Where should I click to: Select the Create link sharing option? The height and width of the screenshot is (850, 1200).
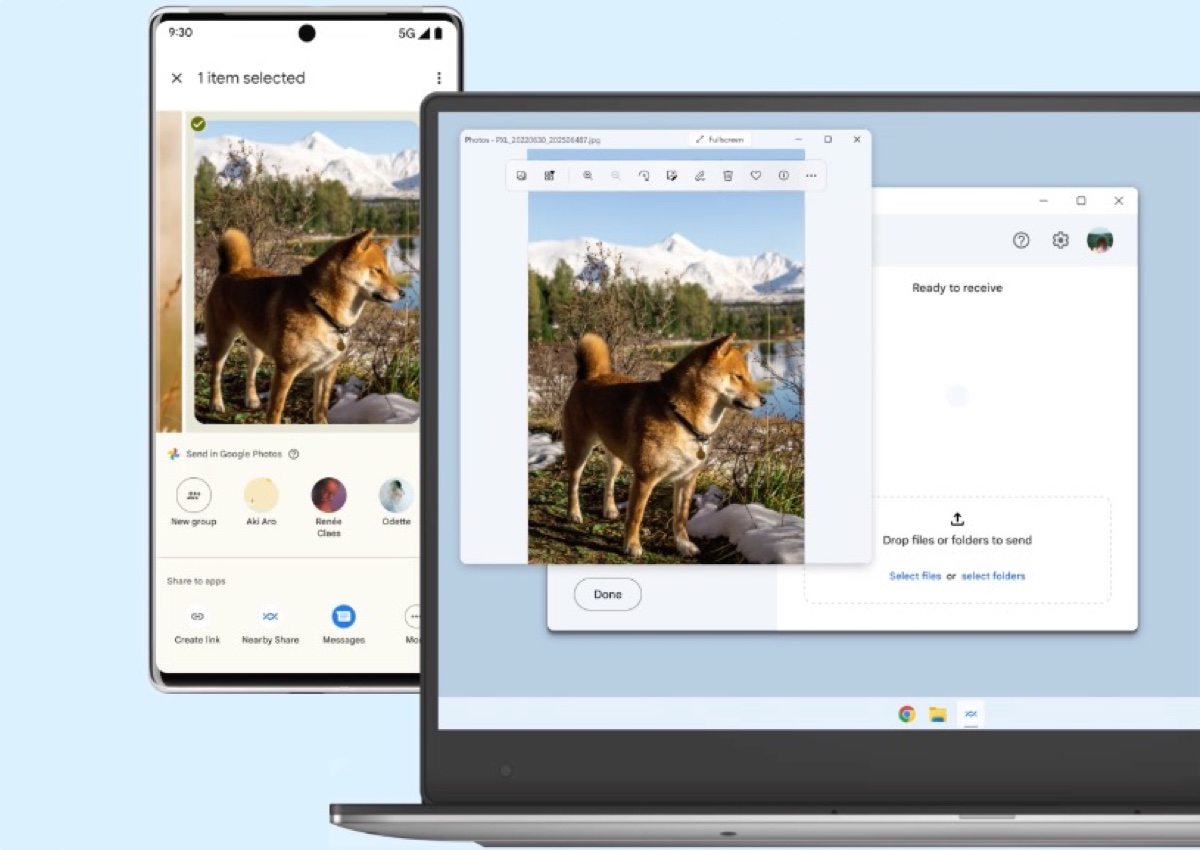click(x=196, y=617)
